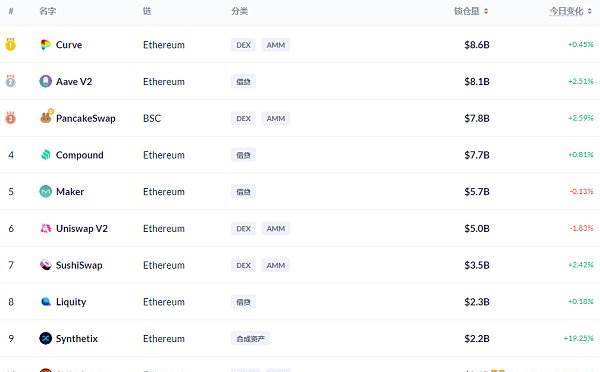This screenshot has width=600, height=372.
Task: Sort by locked value column arrows
Action: pos(486,11)
